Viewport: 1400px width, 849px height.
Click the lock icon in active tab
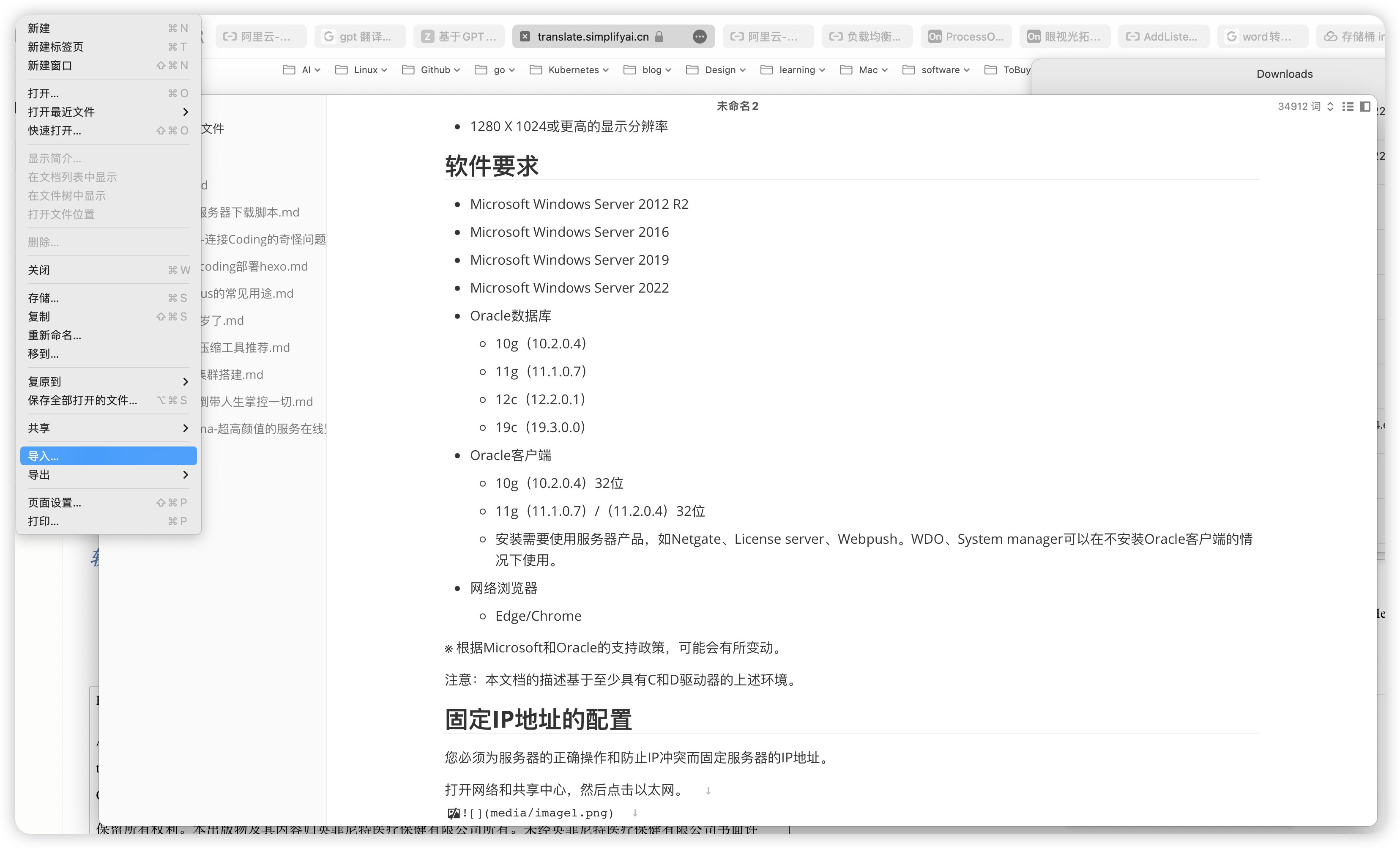659,36
